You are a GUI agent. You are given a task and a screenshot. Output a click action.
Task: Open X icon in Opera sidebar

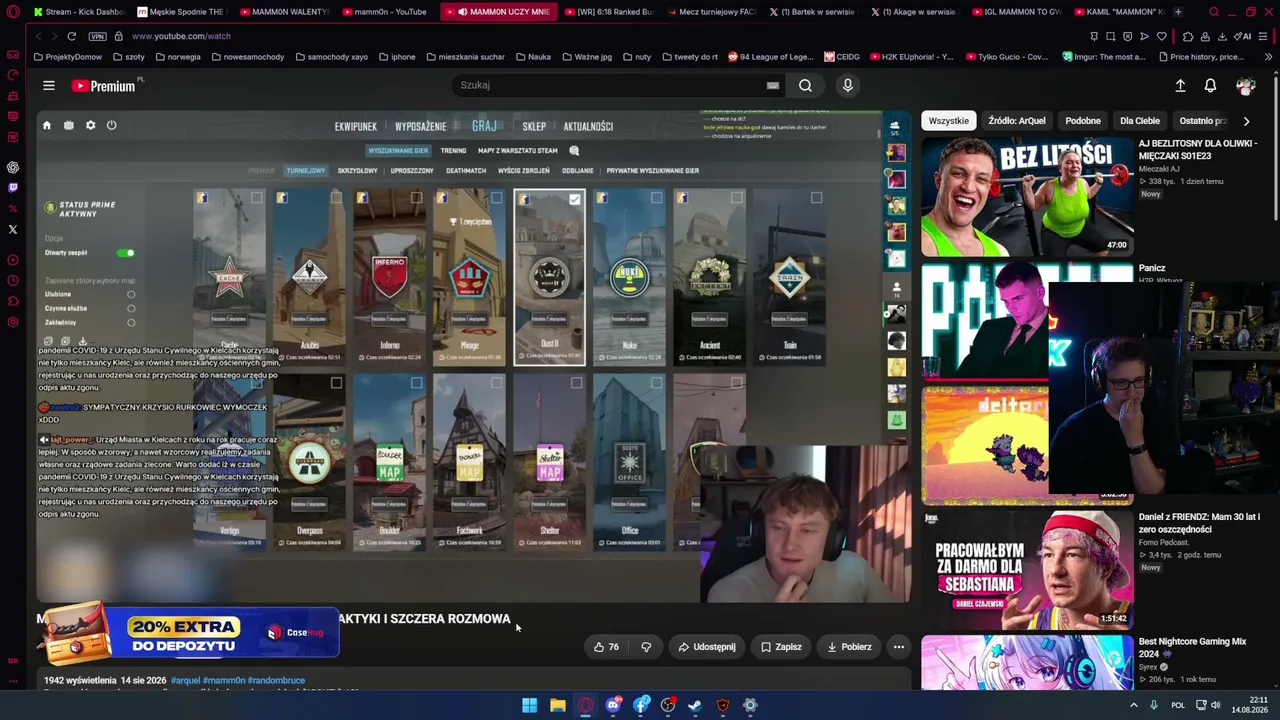tap(13, 229)
